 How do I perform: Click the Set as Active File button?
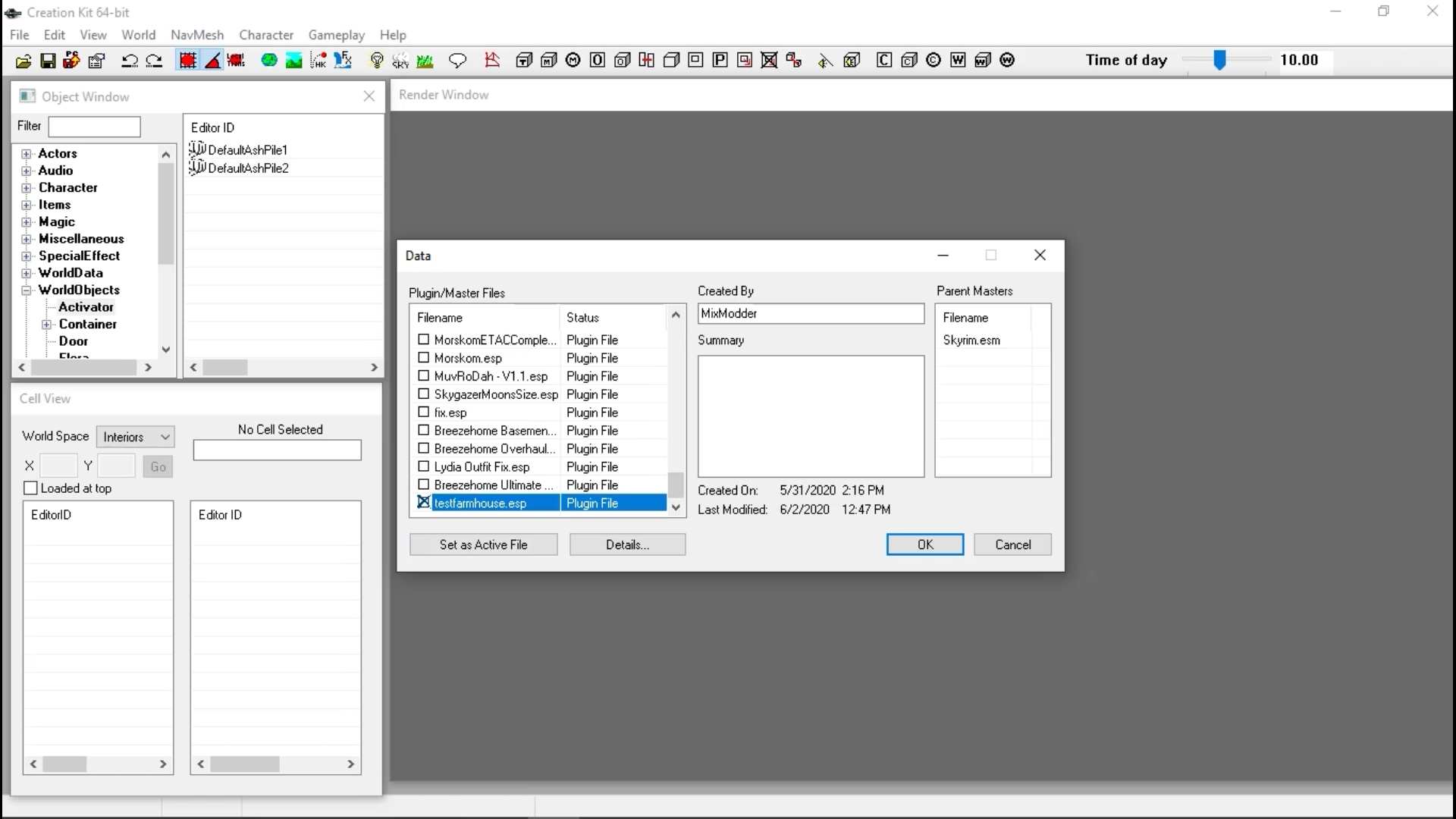click(483, 544)
